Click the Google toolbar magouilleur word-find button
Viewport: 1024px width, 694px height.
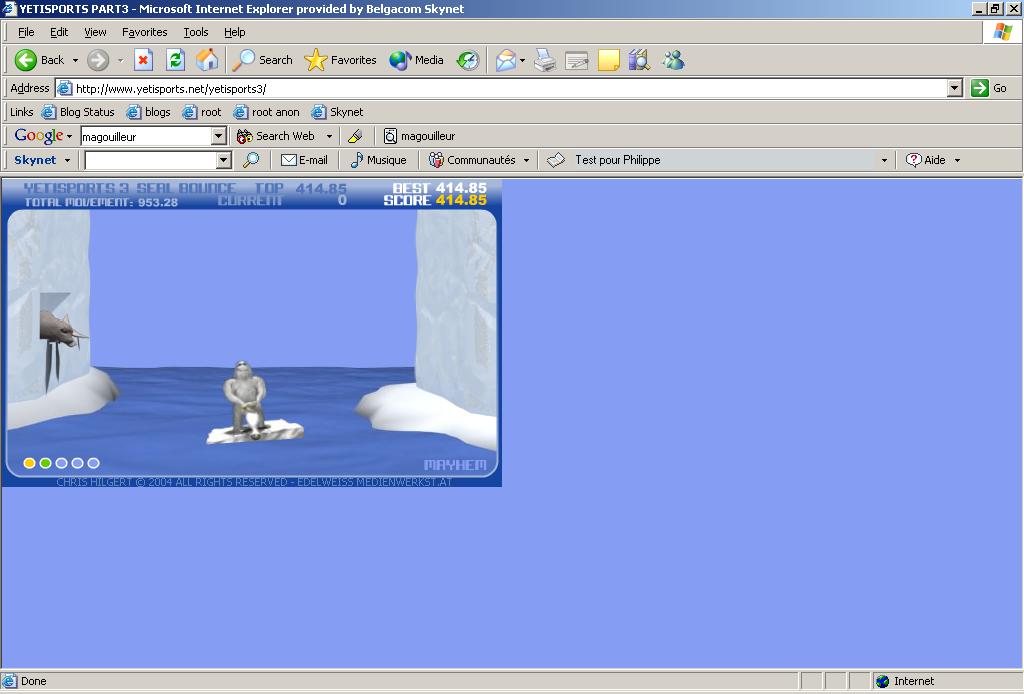click(419, 136)
